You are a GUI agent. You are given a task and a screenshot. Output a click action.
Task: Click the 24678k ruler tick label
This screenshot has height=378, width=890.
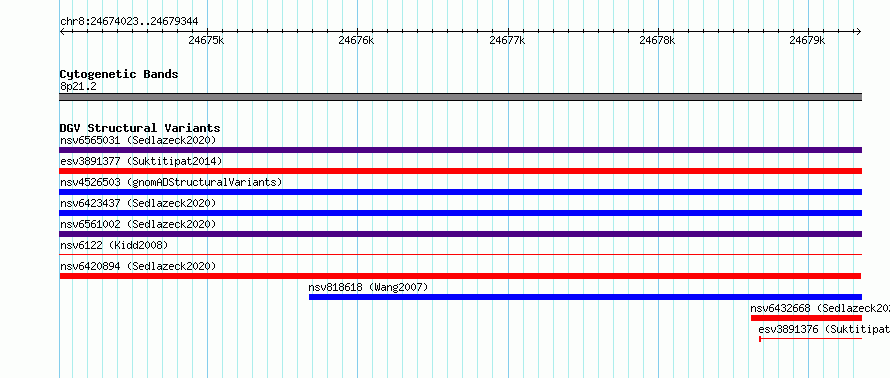tap(657, 40)
